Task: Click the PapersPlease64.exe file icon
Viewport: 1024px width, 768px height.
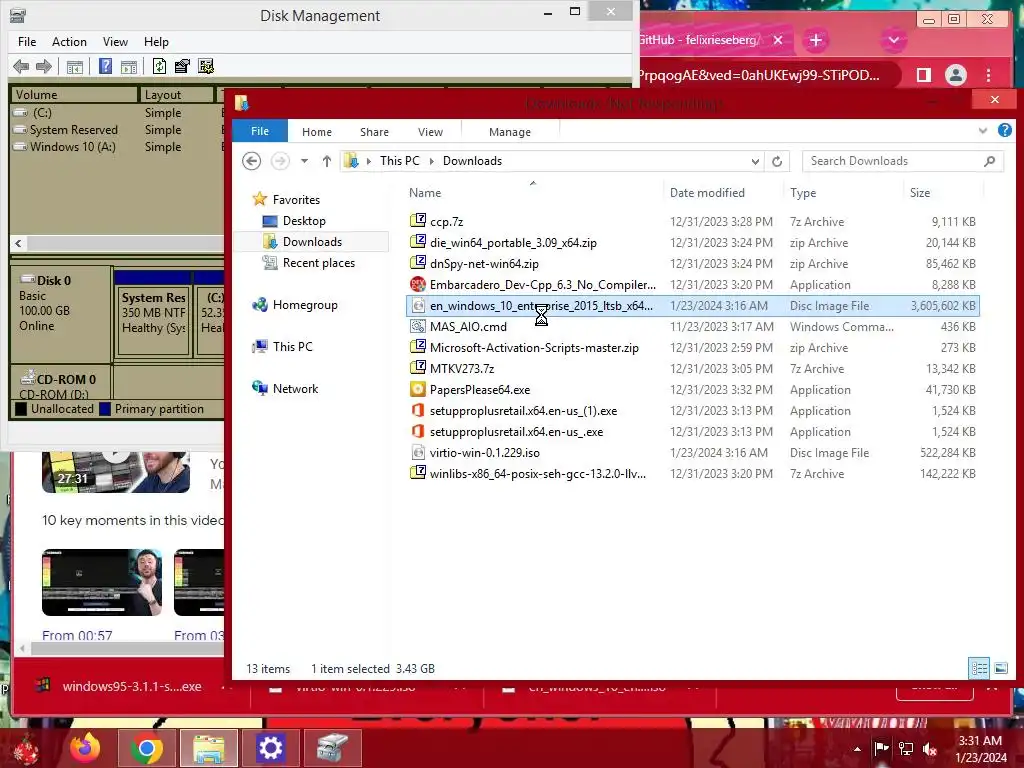Action: pos(418,390)
